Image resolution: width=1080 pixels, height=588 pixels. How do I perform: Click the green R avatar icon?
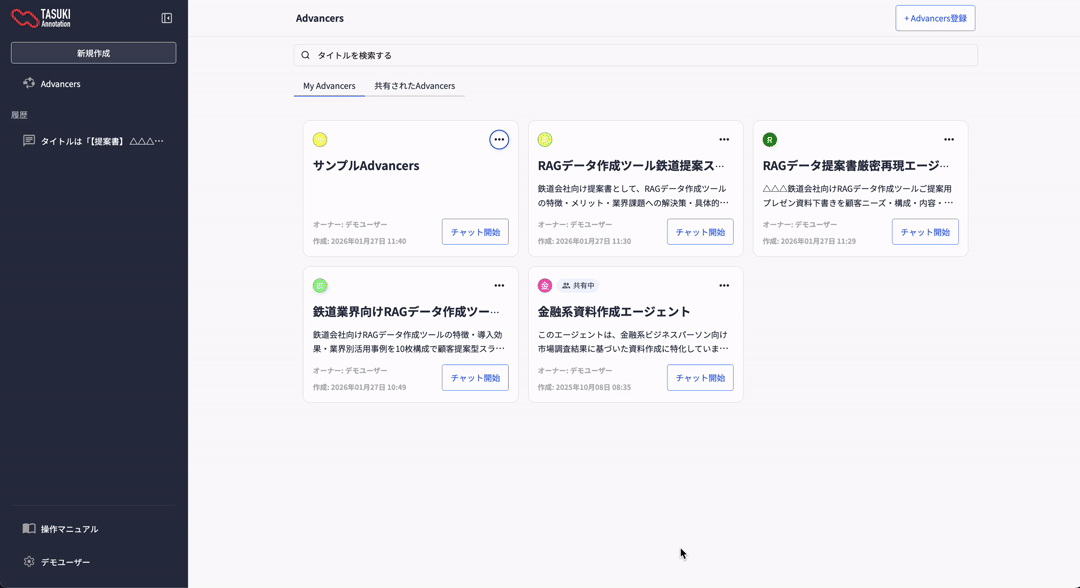click(x=770, y=140)
